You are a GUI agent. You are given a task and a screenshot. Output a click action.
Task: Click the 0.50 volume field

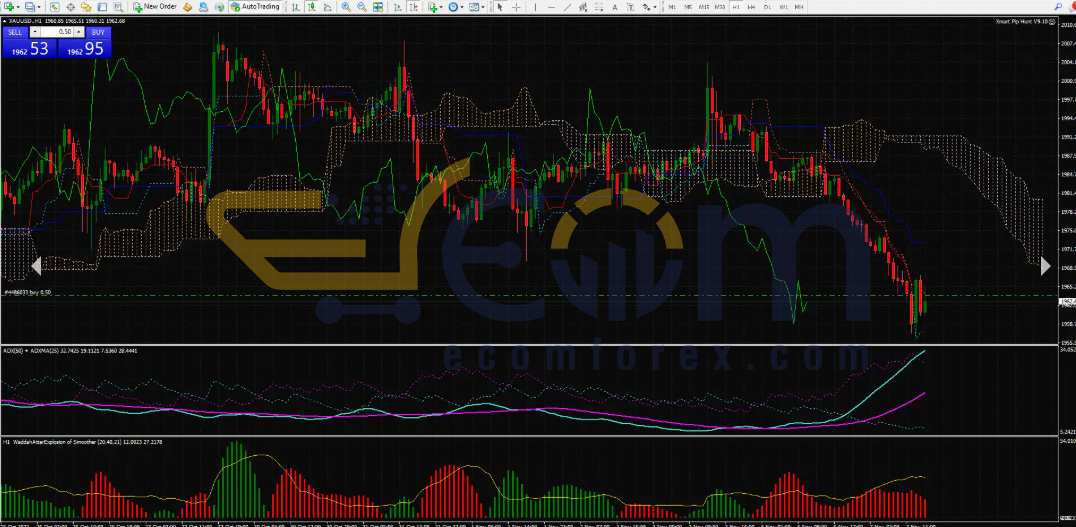[x=57, y=32]
